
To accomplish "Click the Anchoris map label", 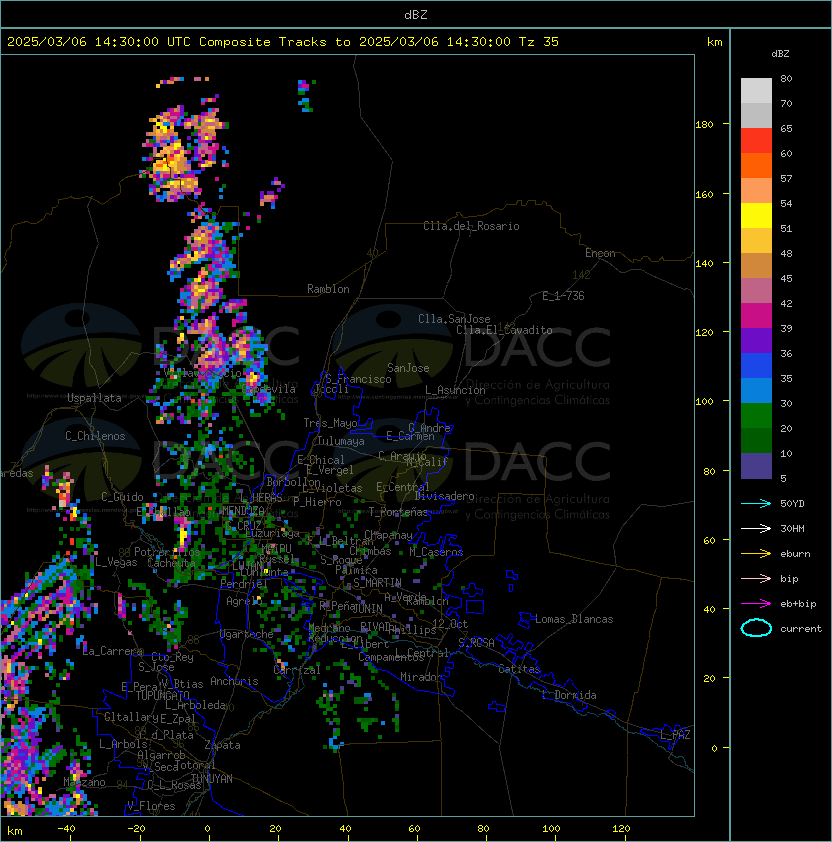I will [234, 681].
